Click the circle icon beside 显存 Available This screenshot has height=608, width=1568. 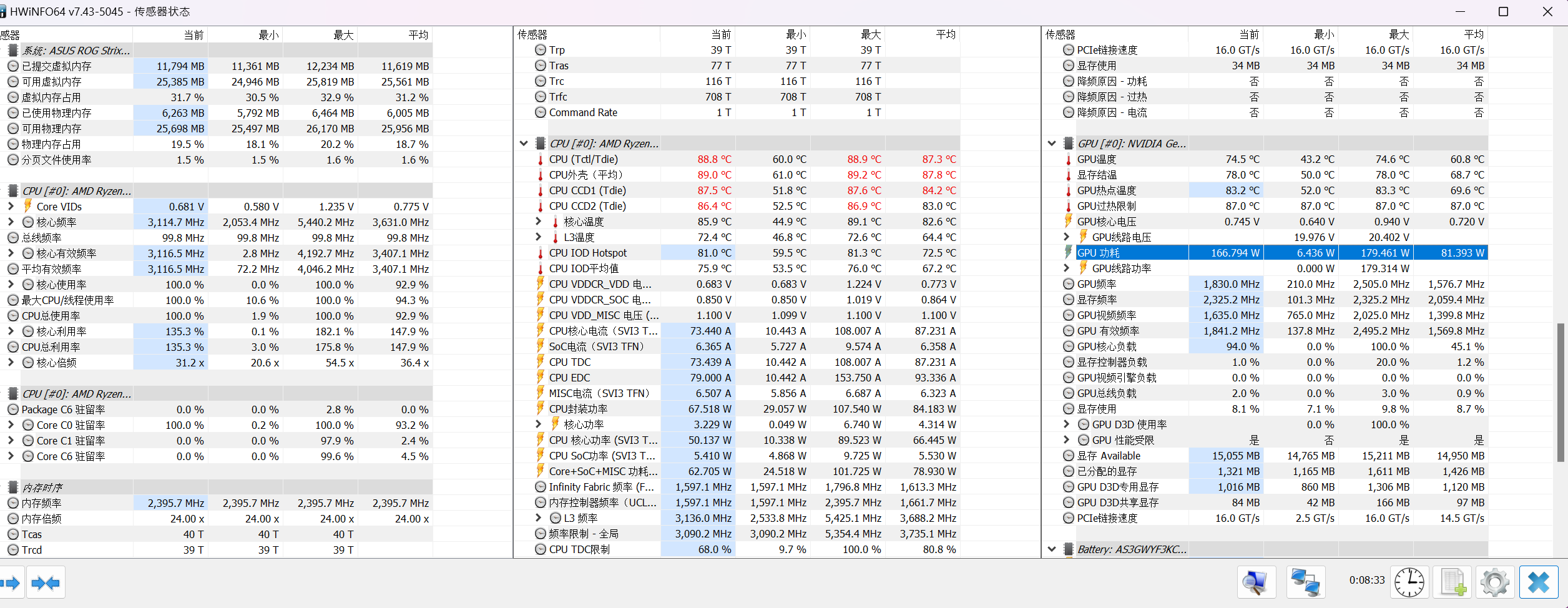pyautogui.click(x=1069, y=456)
